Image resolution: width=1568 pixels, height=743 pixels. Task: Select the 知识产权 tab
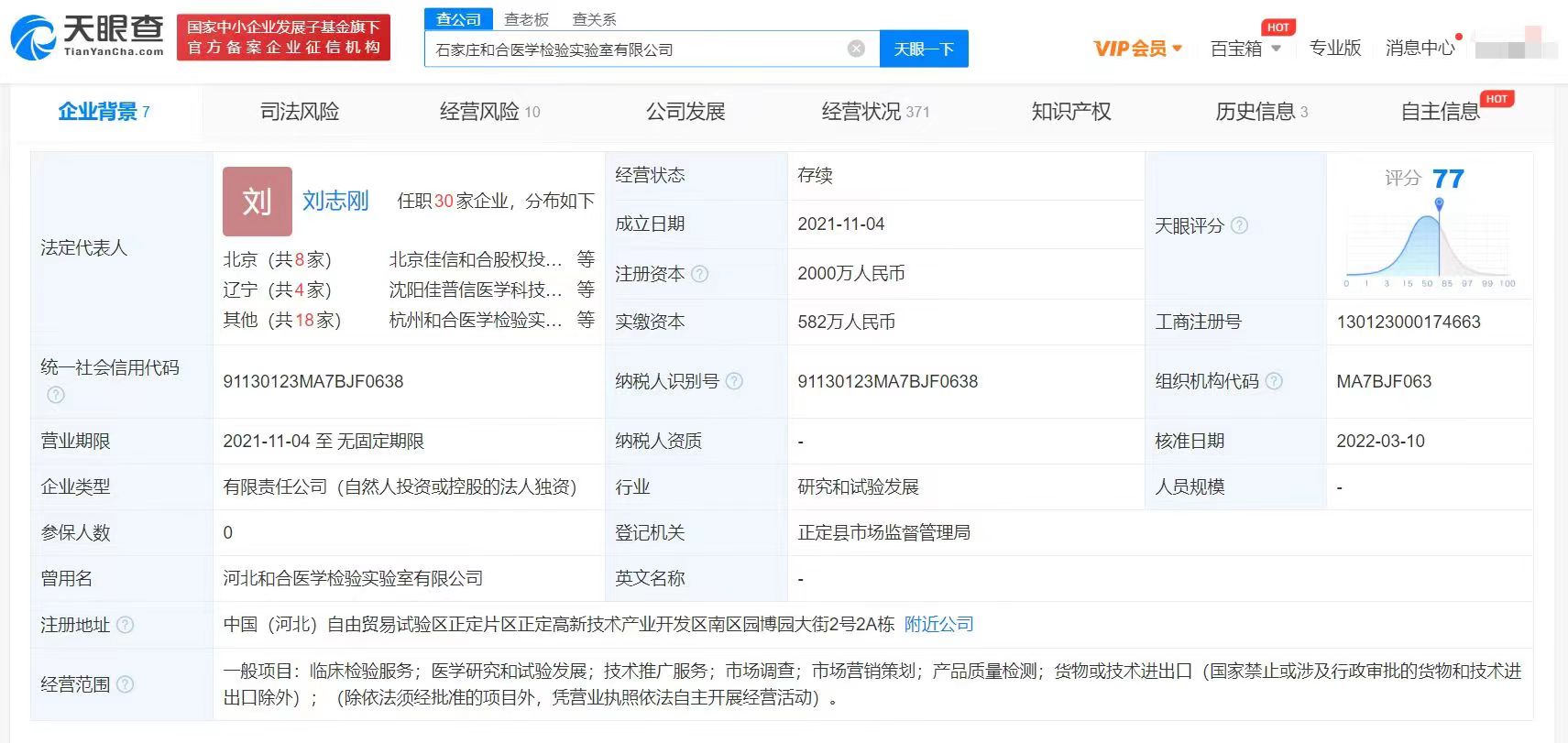1070,112
